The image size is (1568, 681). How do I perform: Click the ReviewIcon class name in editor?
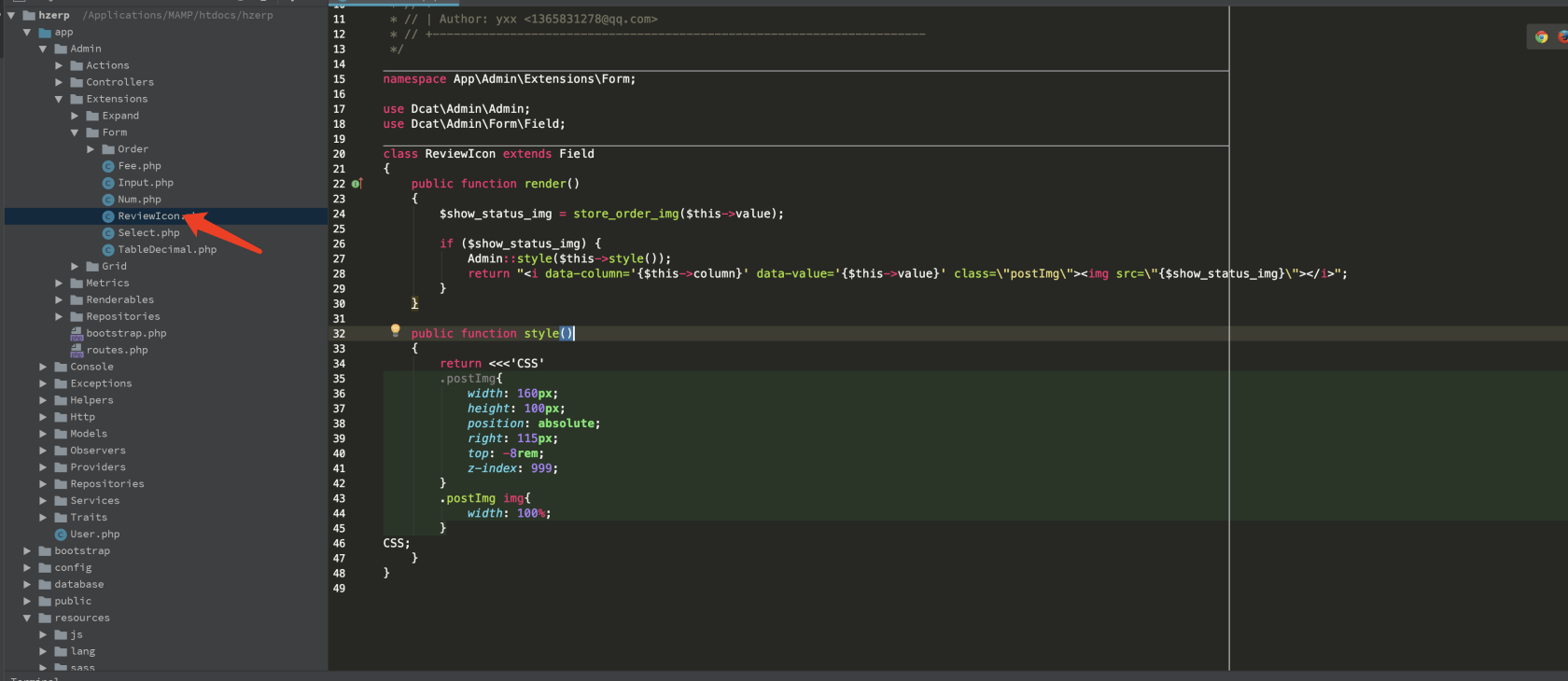[460, 154]
